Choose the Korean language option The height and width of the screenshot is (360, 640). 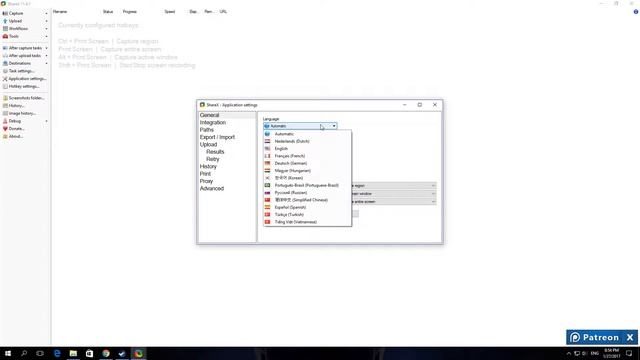pos(307,178)
